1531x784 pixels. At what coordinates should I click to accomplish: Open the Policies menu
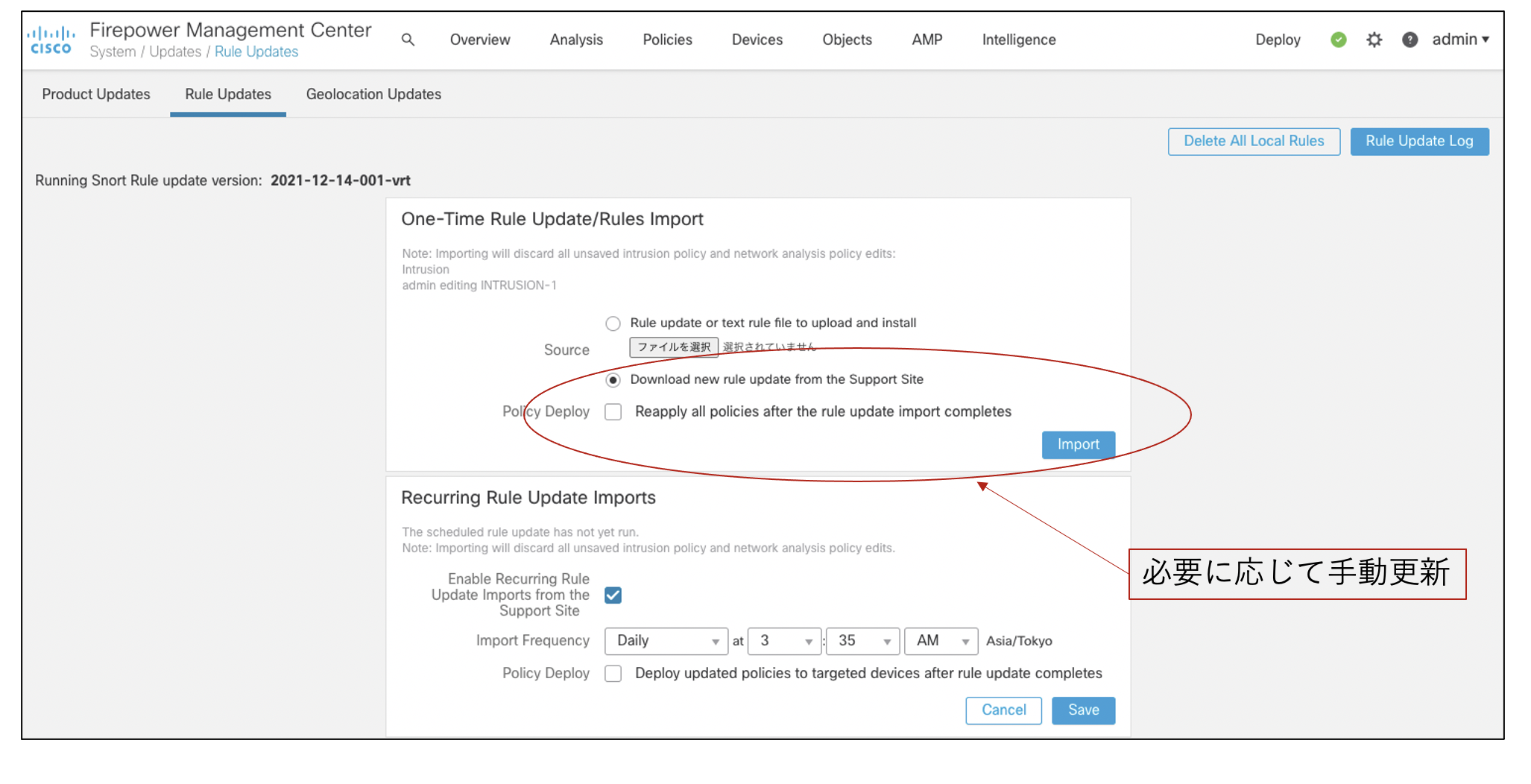click(667, 40)
